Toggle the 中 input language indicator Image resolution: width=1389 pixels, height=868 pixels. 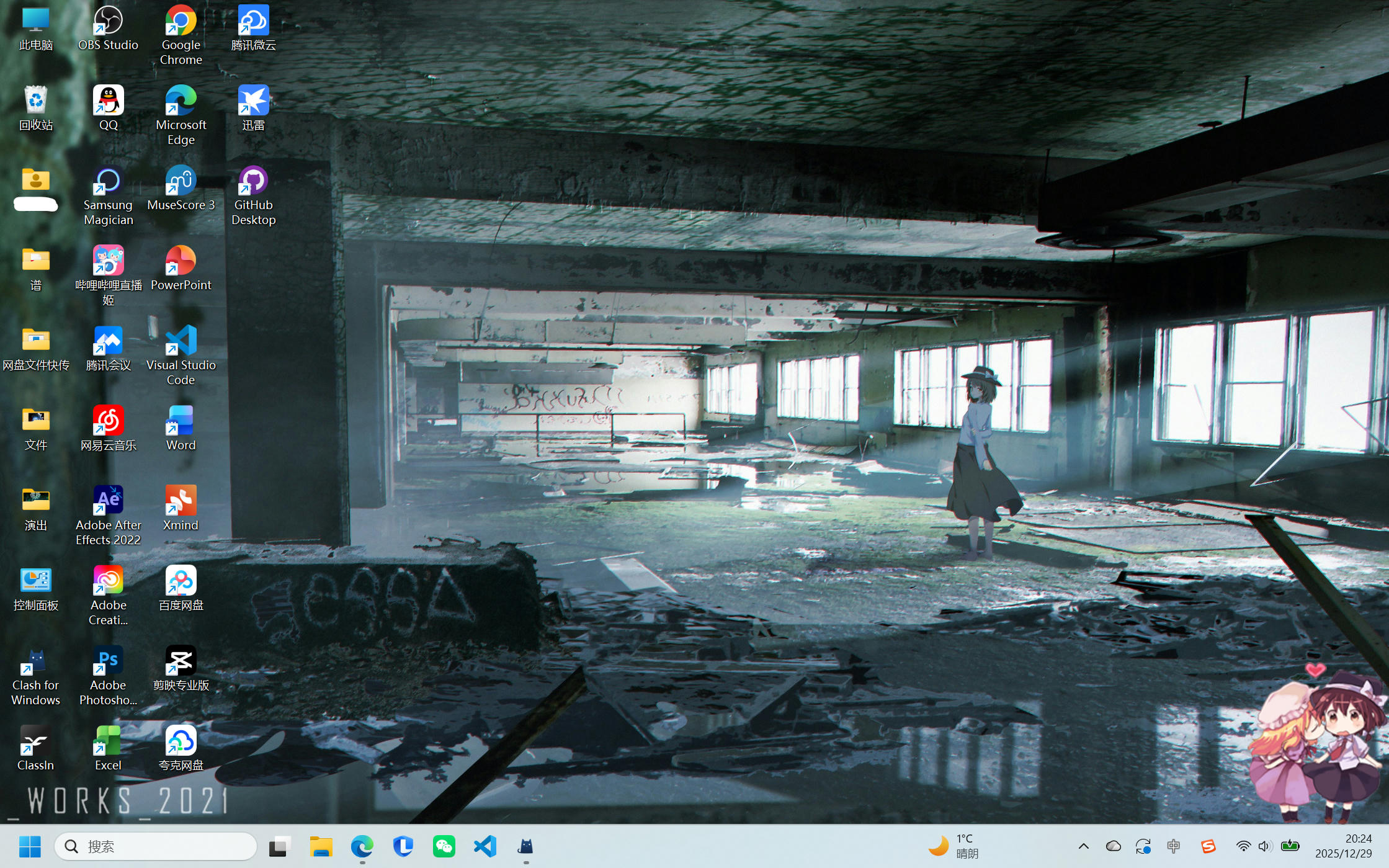tap(1174, 846)
